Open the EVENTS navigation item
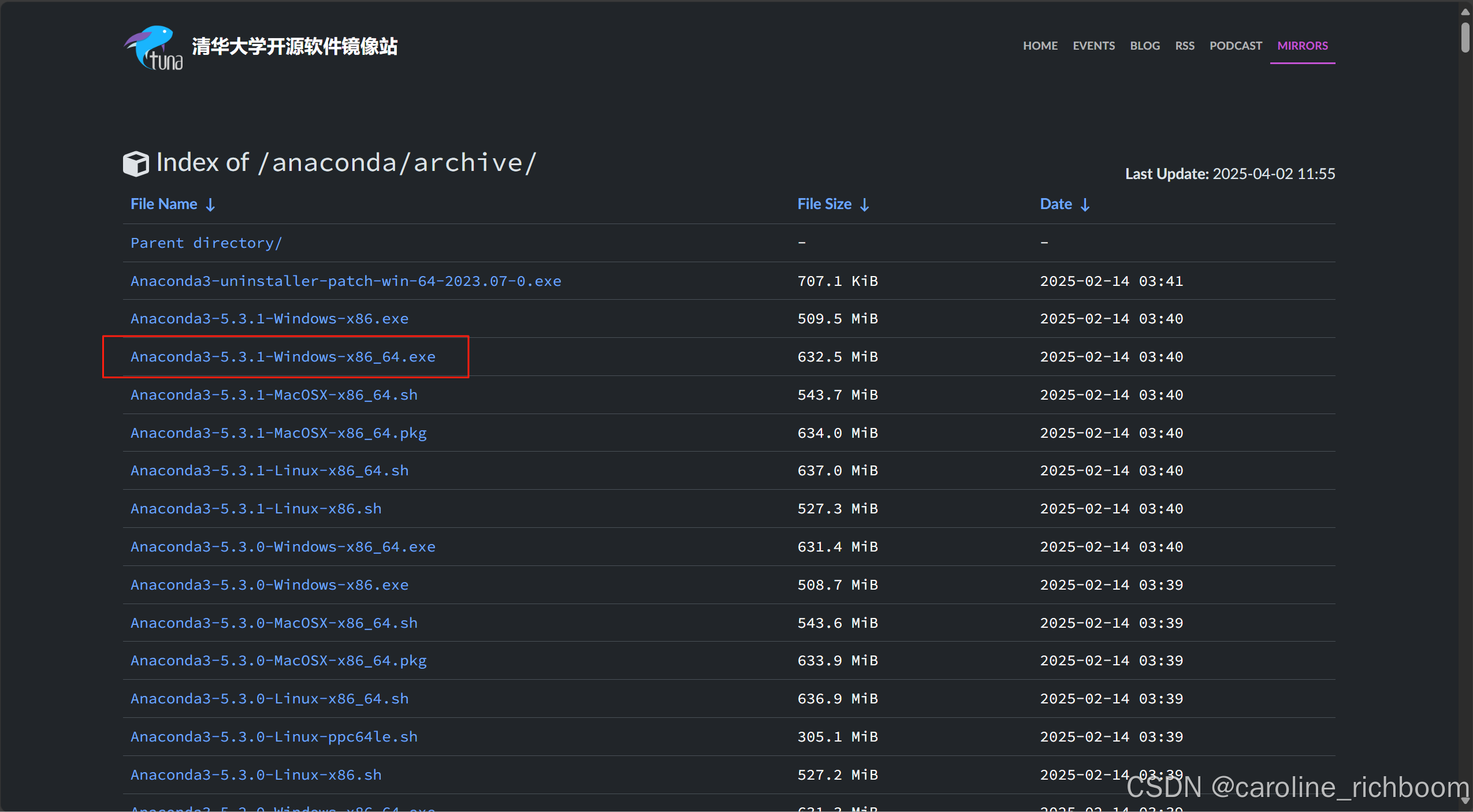 1093,46
